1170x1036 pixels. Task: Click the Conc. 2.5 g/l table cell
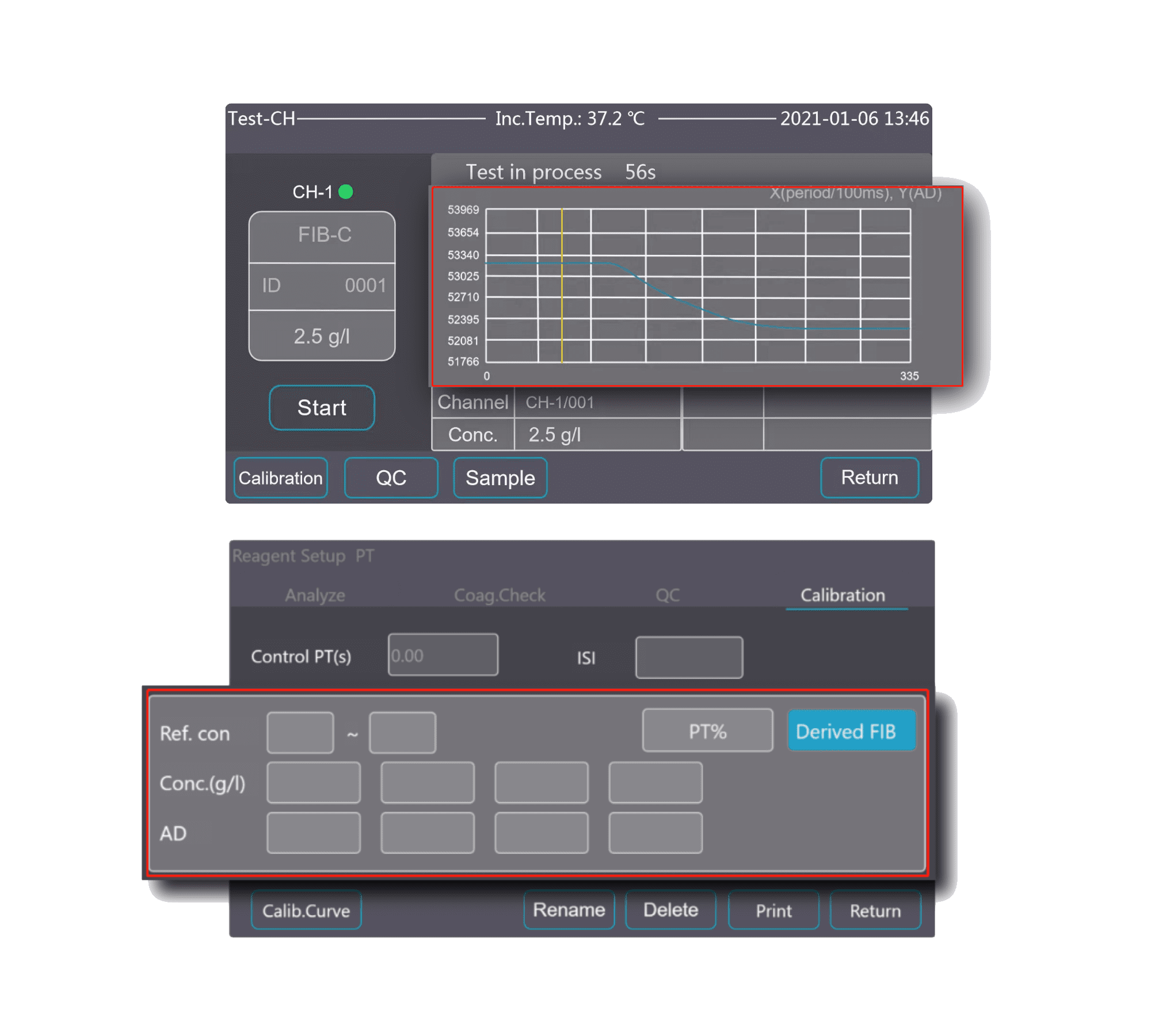pos(597,435)
